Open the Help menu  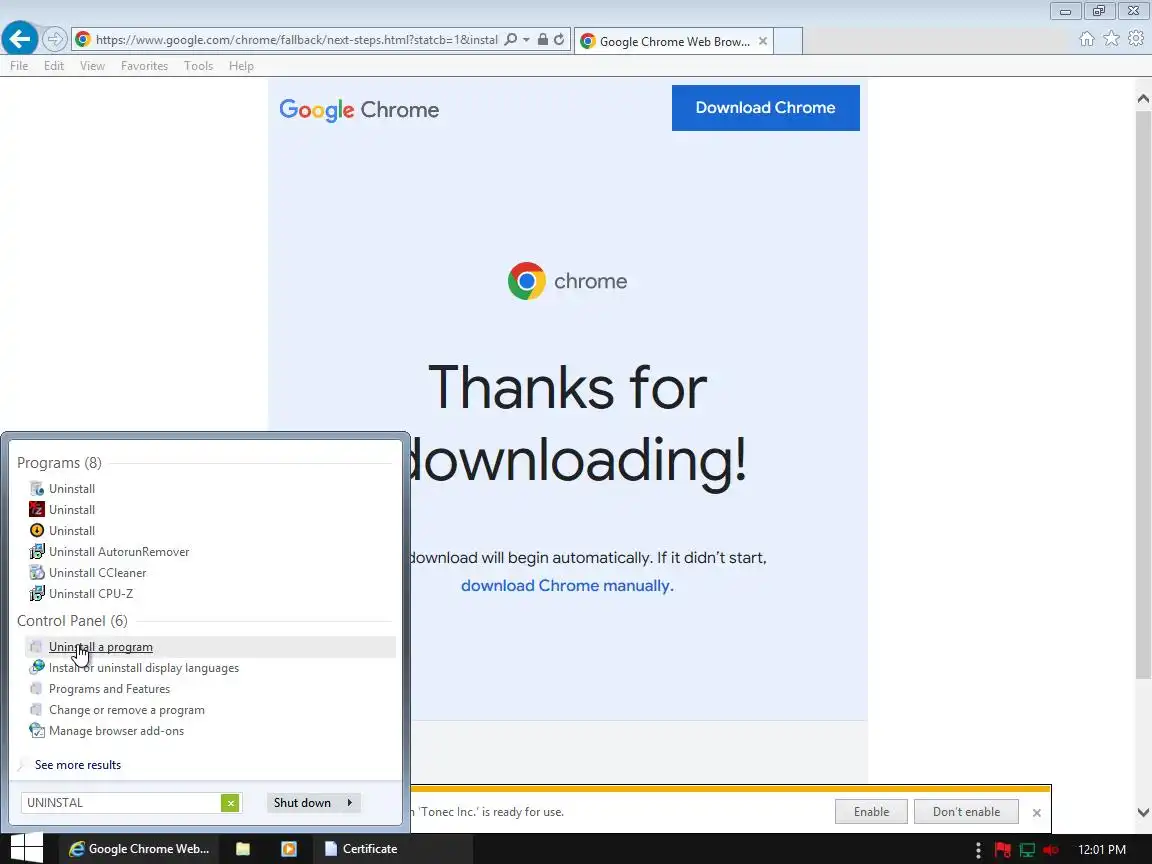pyautogui.click(x=241, y=66)
